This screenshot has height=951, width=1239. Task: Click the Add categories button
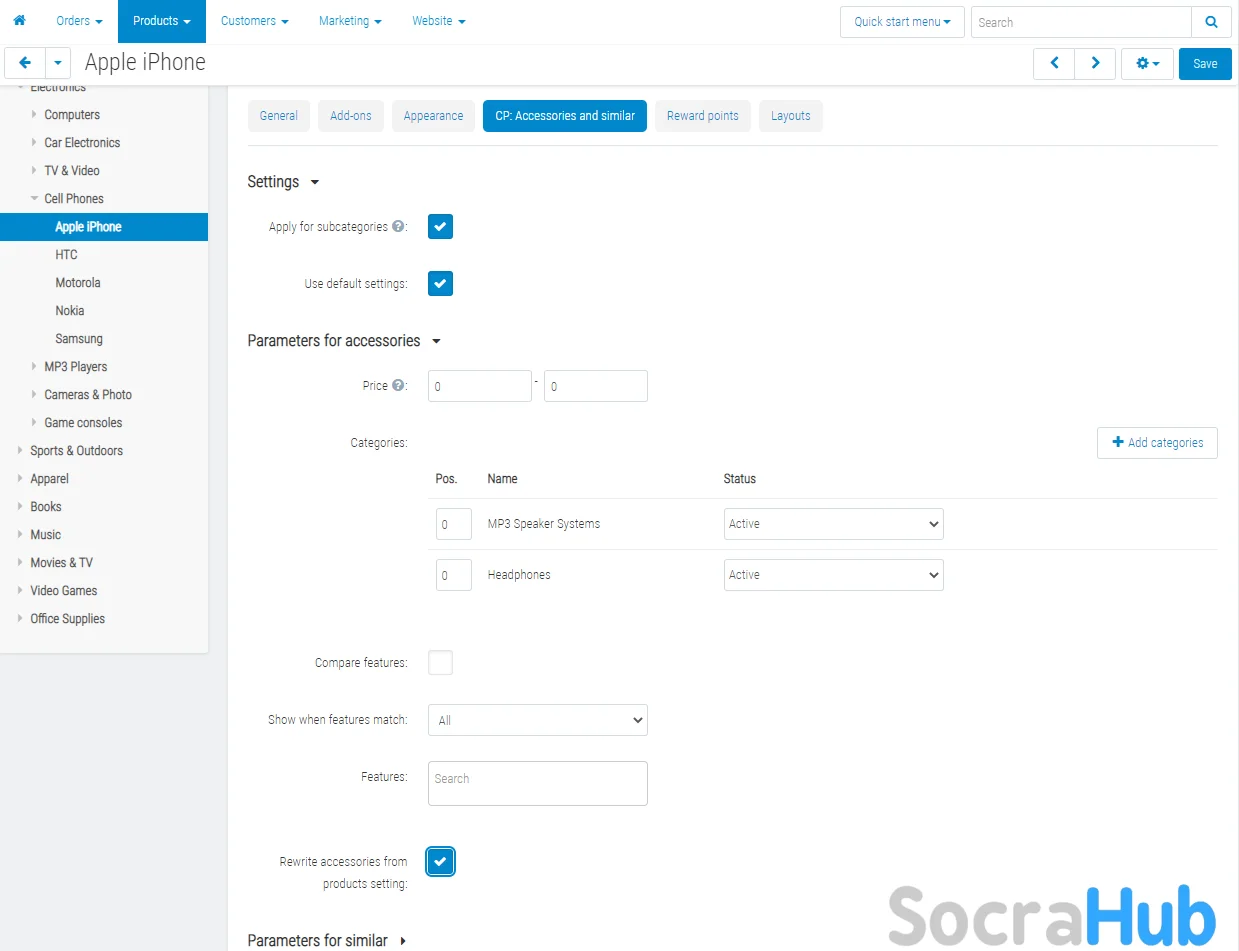pyautogui.click(x=1157, y=443)
